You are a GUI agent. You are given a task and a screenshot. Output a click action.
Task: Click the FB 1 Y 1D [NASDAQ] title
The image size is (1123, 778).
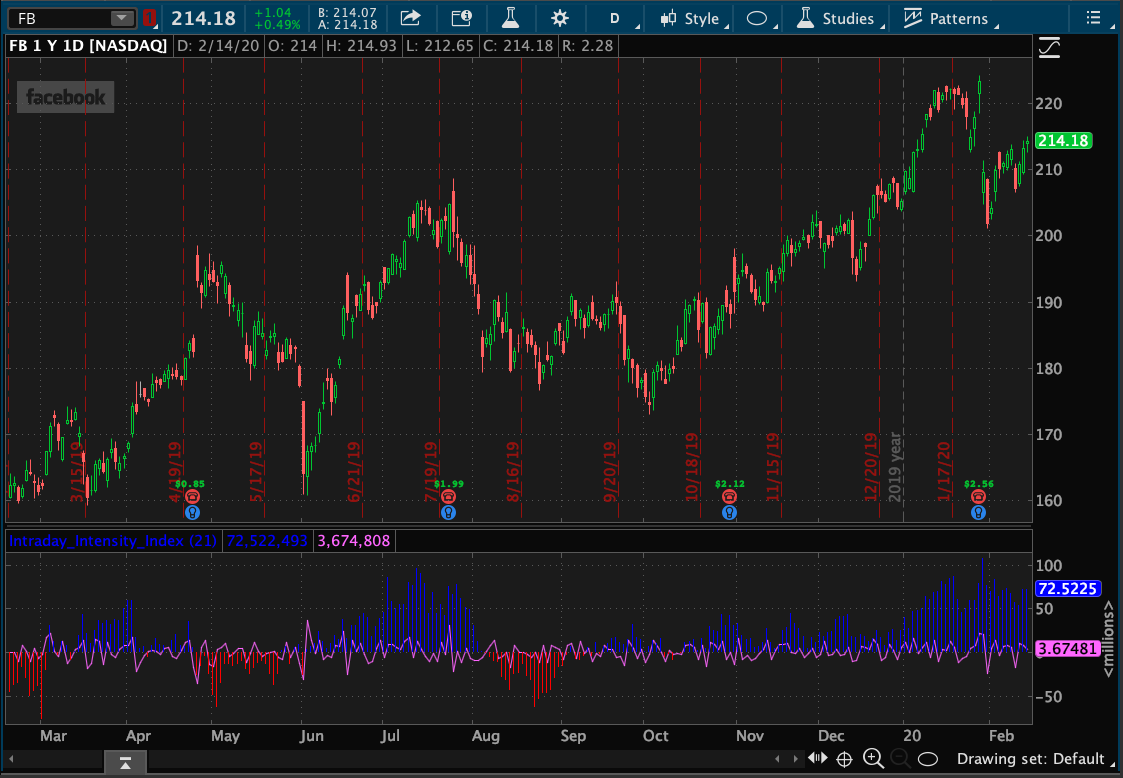pyautogui.click(x=88, y=46)
